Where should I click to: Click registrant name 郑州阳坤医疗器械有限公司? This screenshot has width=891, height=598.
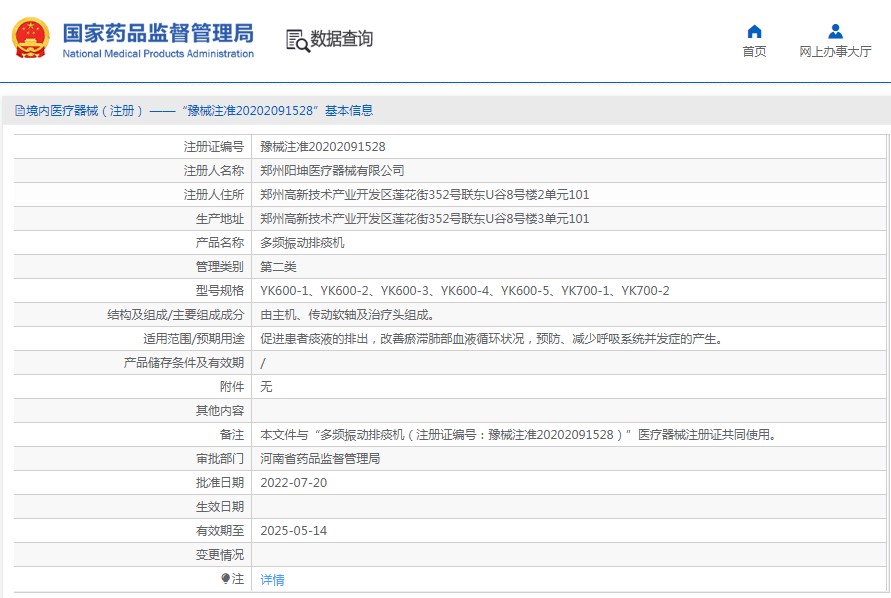pyautogui.click(x=332, y=171)
